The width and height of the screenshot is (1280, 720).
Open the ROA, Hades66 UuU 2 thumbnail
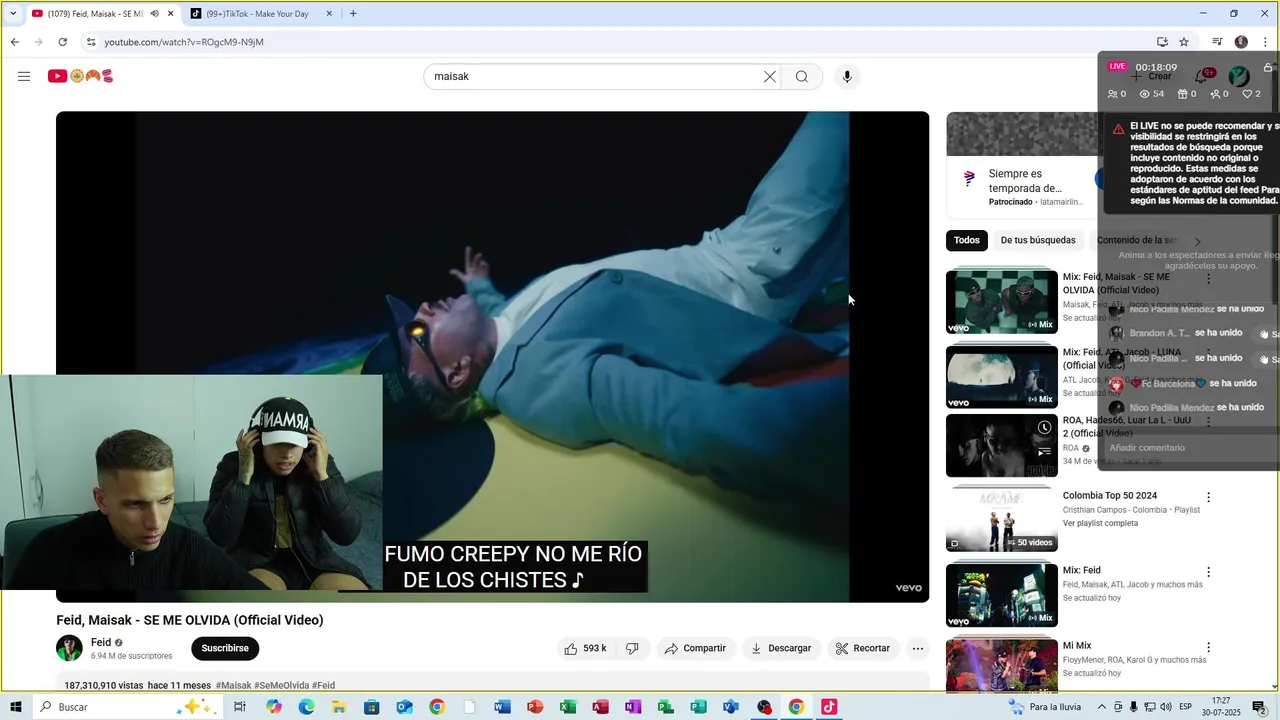tap(1001, 445)
